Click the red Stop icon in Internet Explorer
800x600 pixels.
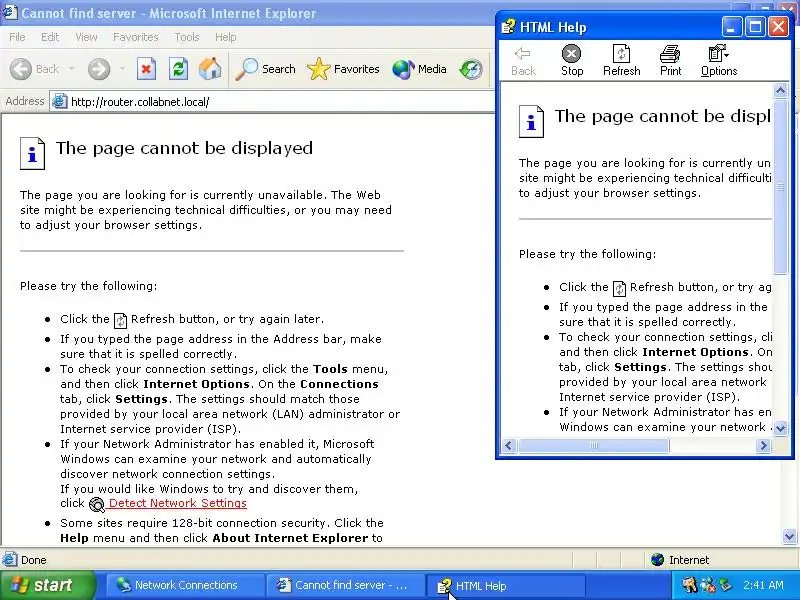point(146,69)
